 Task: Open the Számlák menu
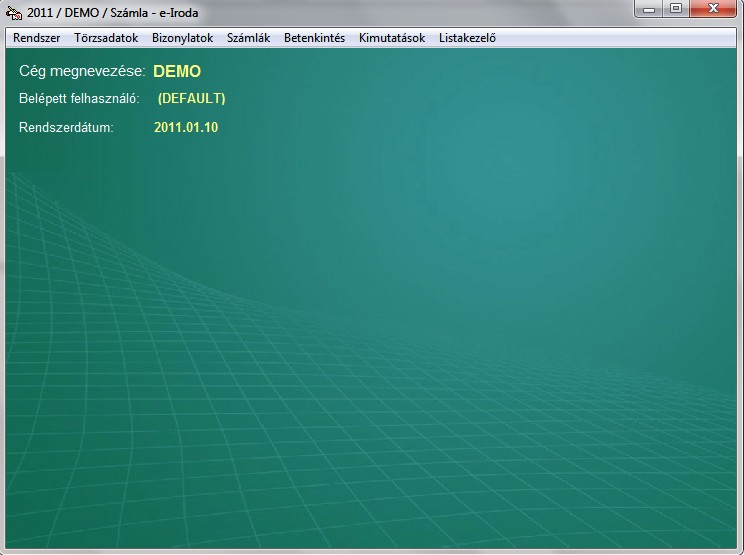tap(248, 38)
